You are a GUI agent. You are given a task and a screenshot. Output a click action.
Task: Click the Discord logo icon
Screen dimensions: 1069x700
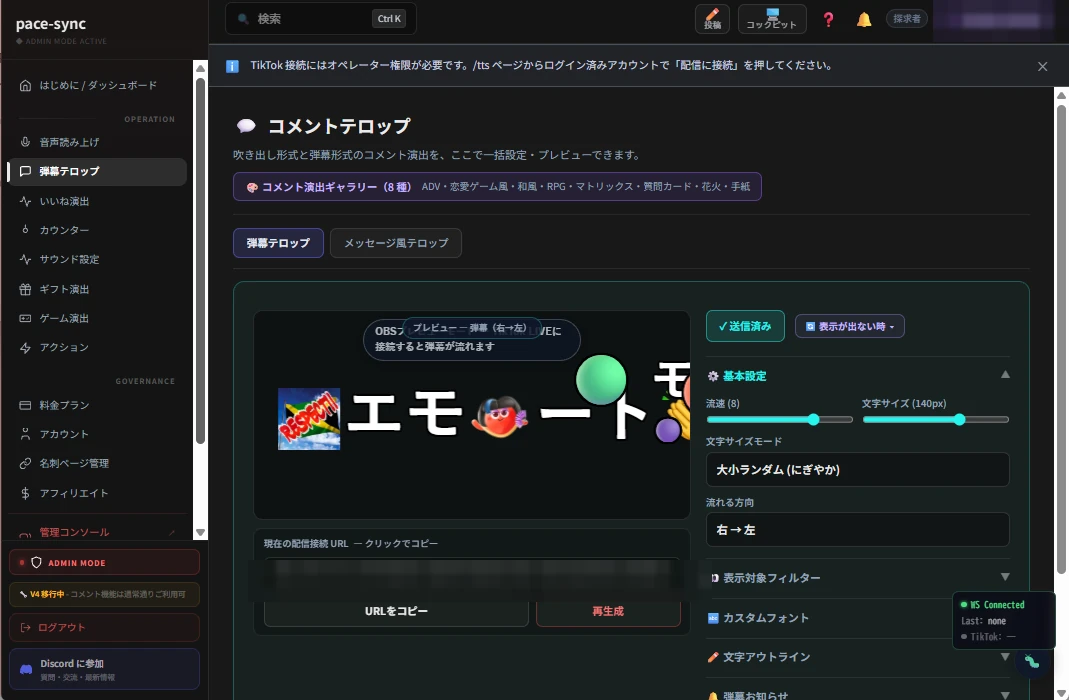pyautogui.click(x=26, y=669)
